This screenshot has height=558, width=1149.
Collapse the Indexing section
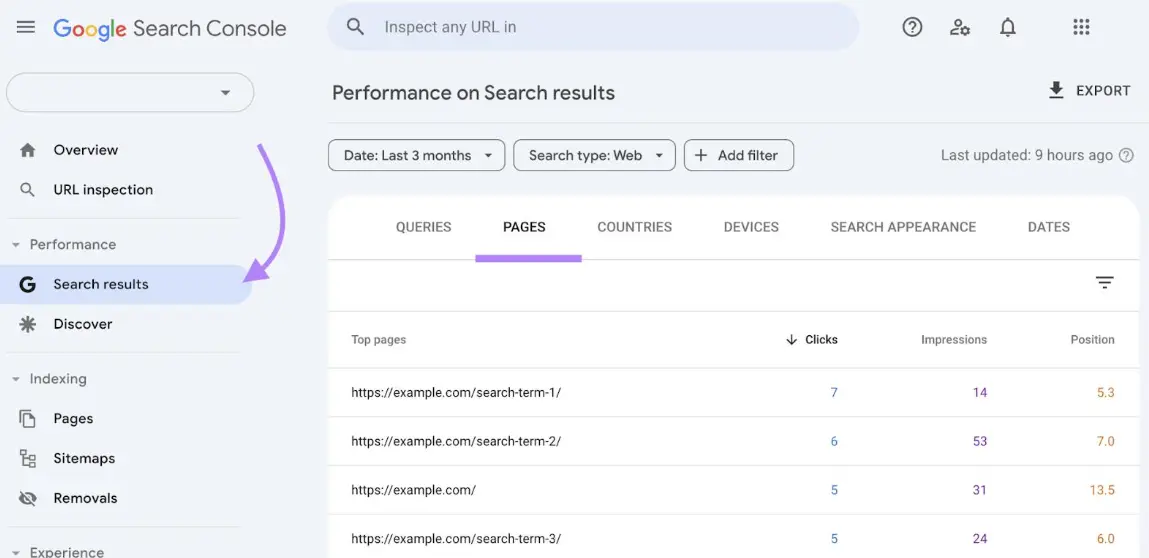pyautogui.click(x=16, y=379)
